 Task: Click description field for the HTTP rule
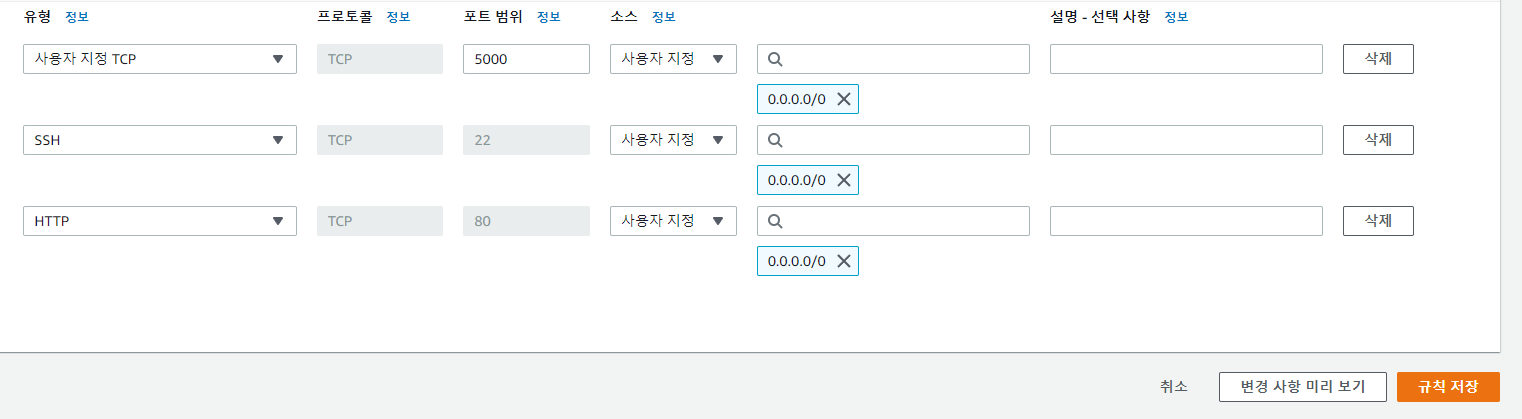pyautogui.click(x=1186, y=221)
